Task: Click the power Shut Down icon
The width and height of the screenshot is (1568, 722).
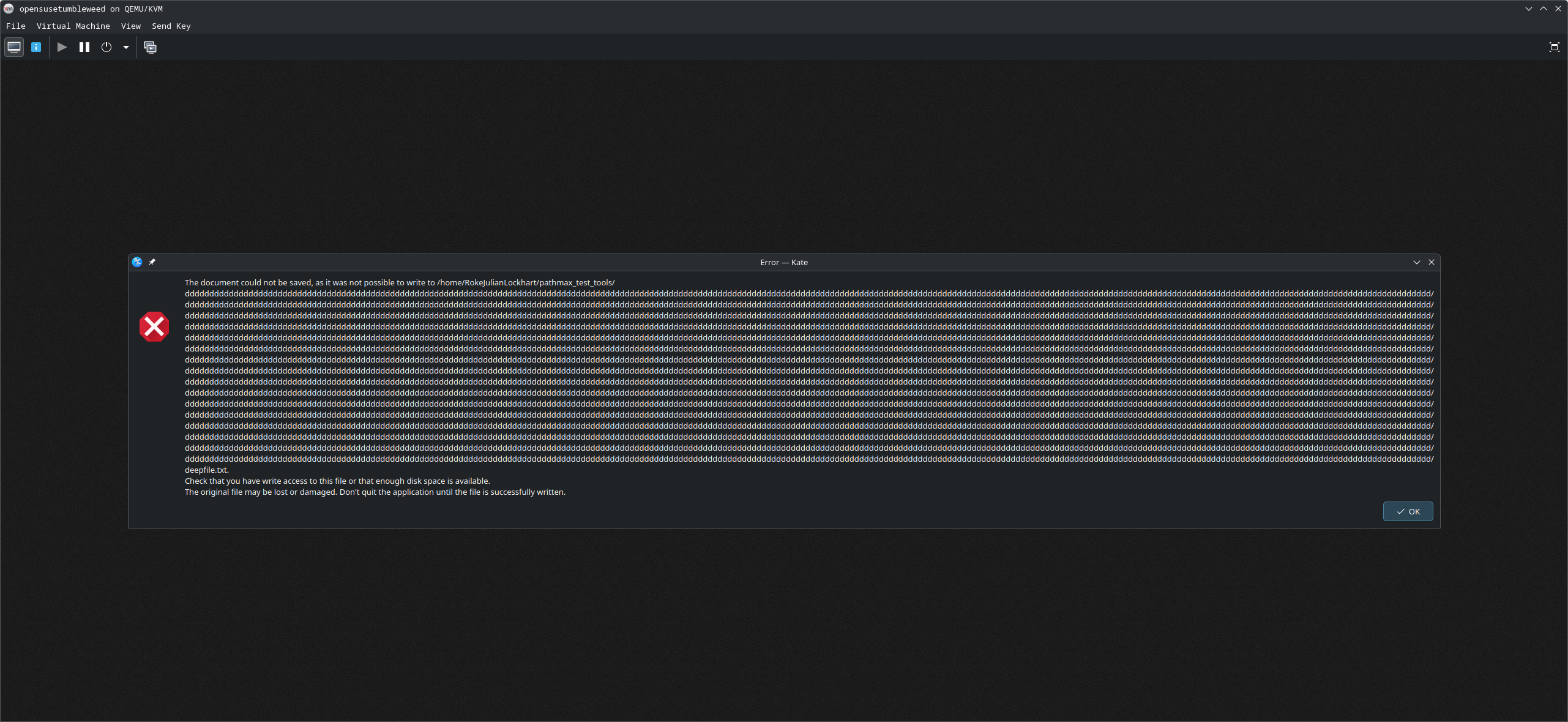Action: click(106, 47)
